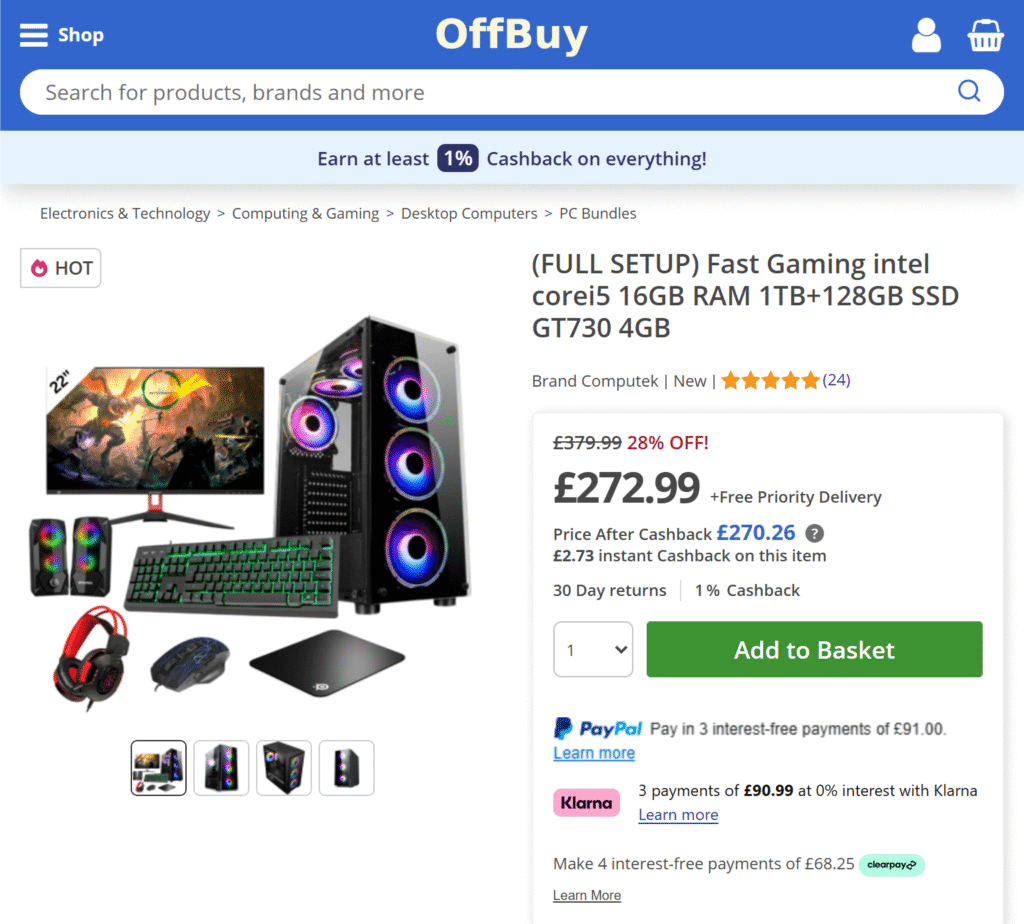Viewport: 1024px width, 924px height.
Task: Open Clearpay Learn More link
Action: (x=587, y=895)
